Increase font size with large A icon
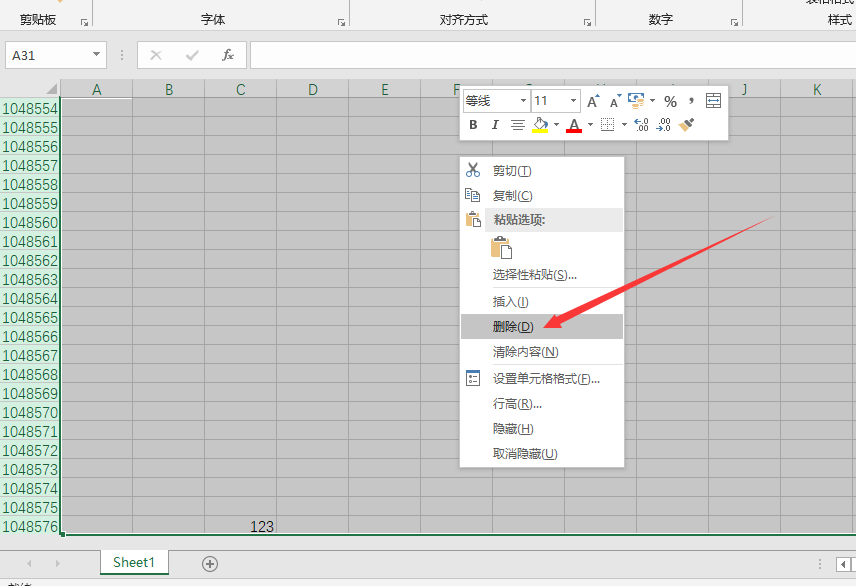 [593, 101]
